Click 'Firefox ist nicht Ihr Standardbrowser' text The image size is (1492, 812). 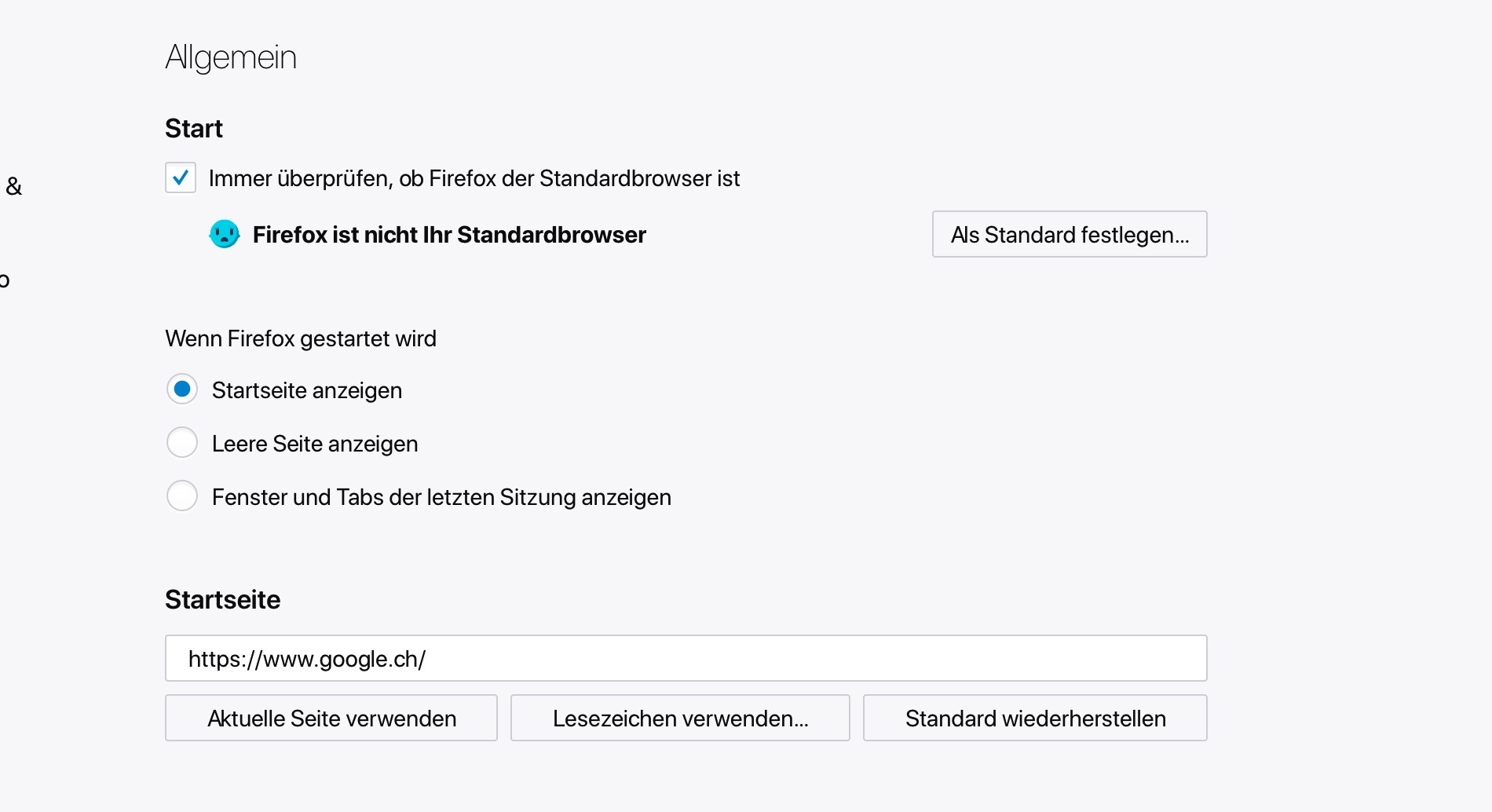pos(448,235)
